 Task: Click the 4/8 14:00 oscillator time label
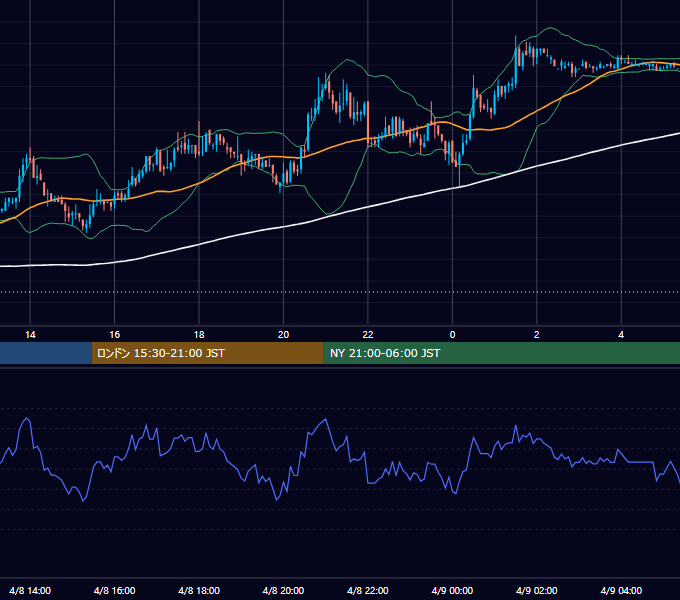[x=30, y=590]
